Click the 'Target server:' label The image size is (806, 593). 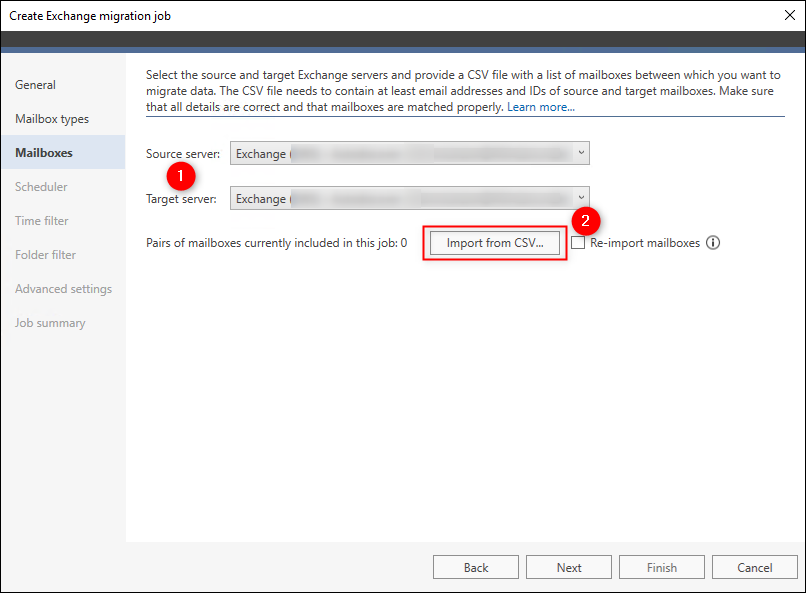181,199
